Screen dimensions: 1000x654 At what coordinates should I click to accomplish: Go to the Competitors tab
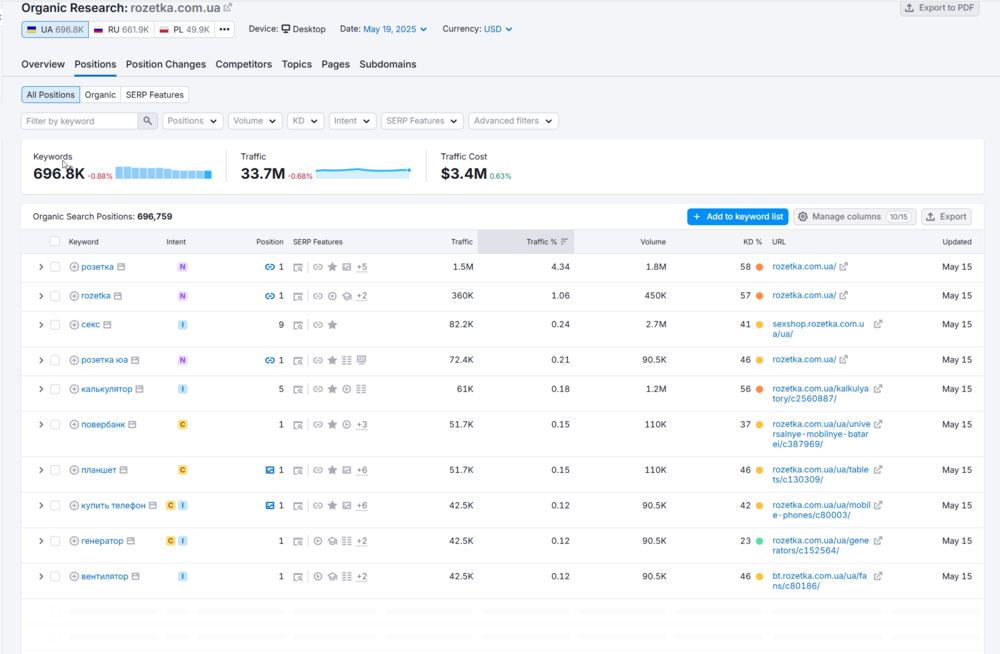(x=244, y=64)
